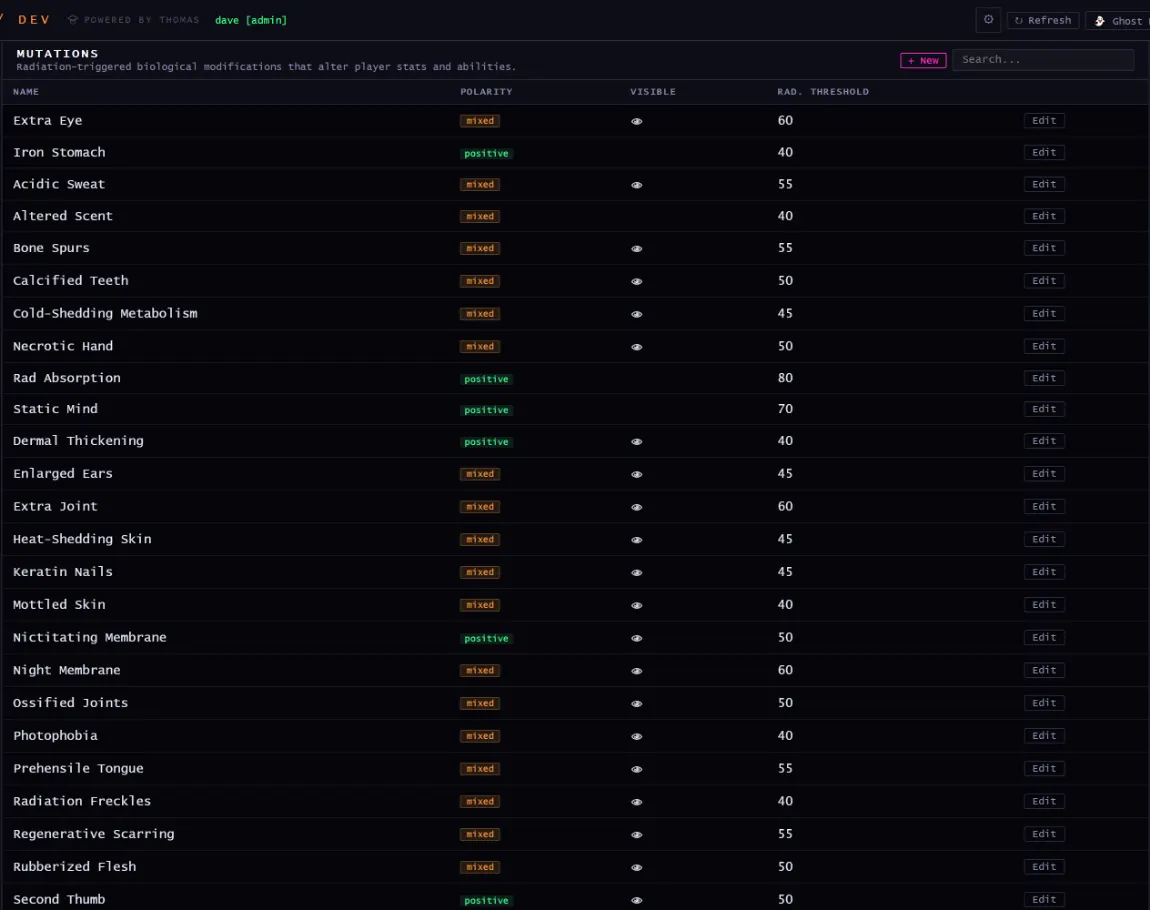The width and height of the screenshot is (1150, 910).
Task: Select the Regenerative Scarring name
Action: pyautogui.click(x=94, y=834)
